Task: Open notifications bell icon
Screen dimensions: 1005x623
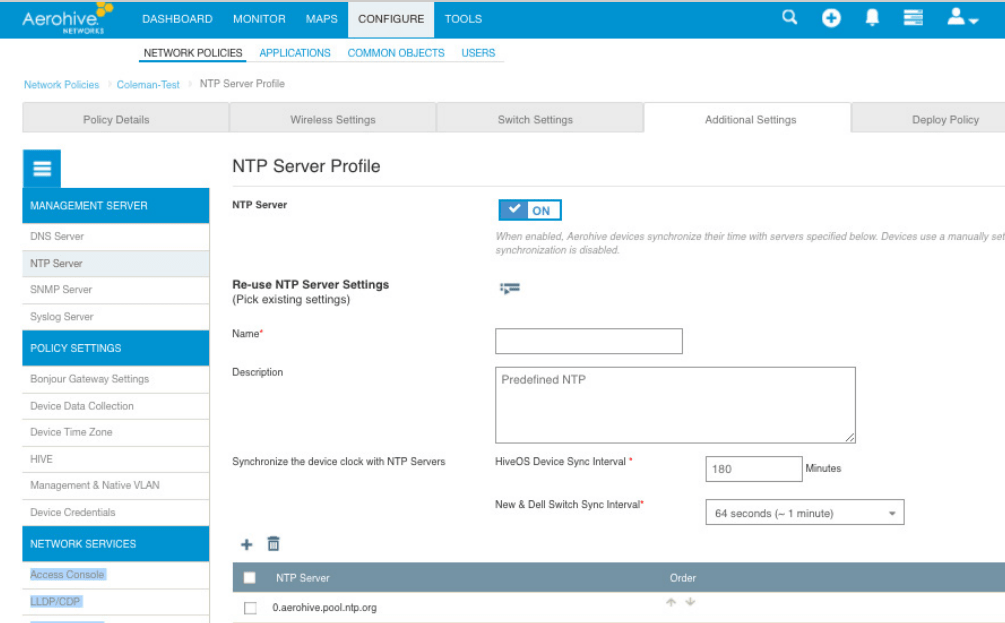Action: [x=872, y=18]
